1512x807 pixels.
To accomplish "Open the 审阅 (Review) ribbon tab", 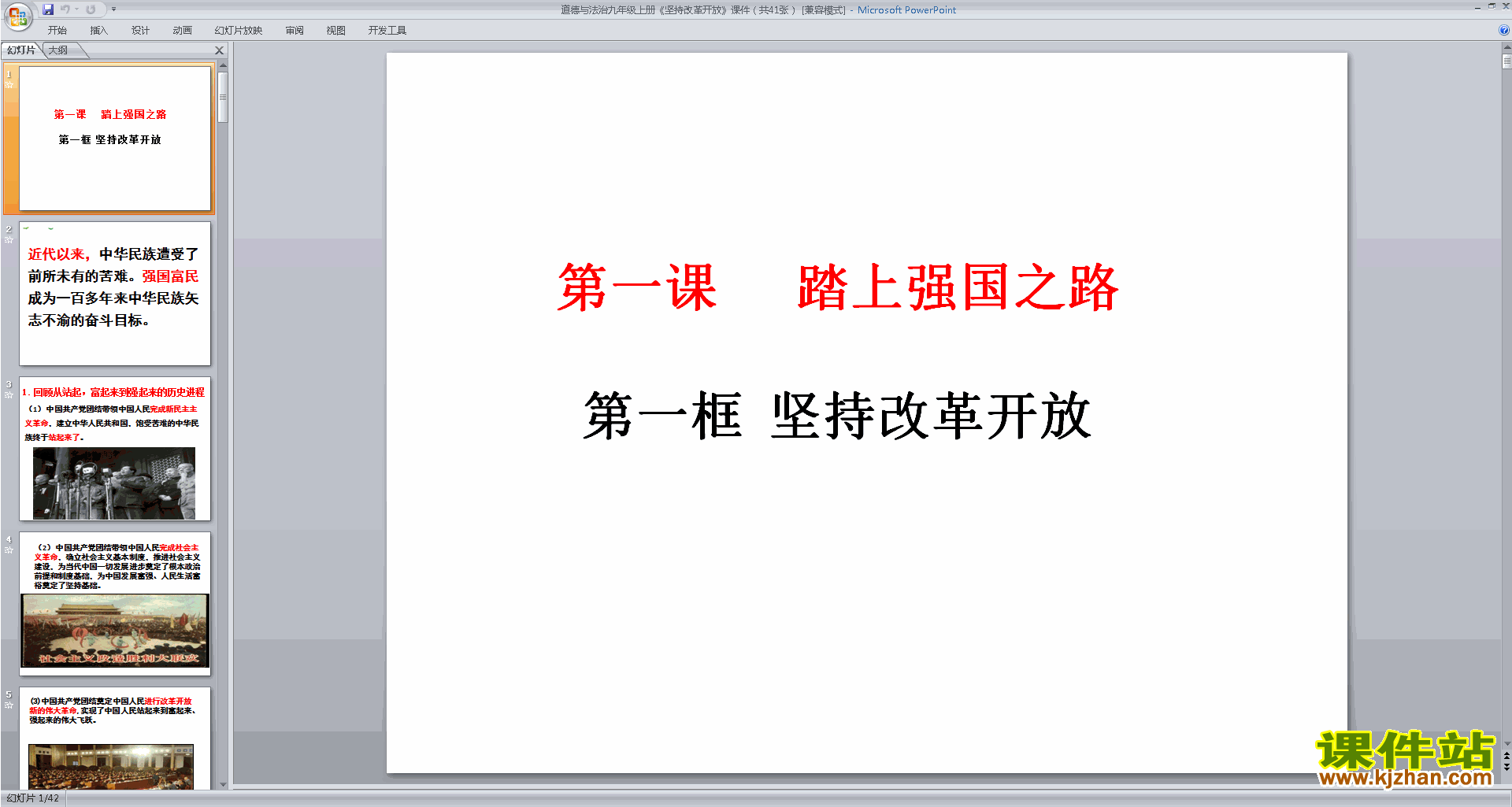I will [295, 31].
